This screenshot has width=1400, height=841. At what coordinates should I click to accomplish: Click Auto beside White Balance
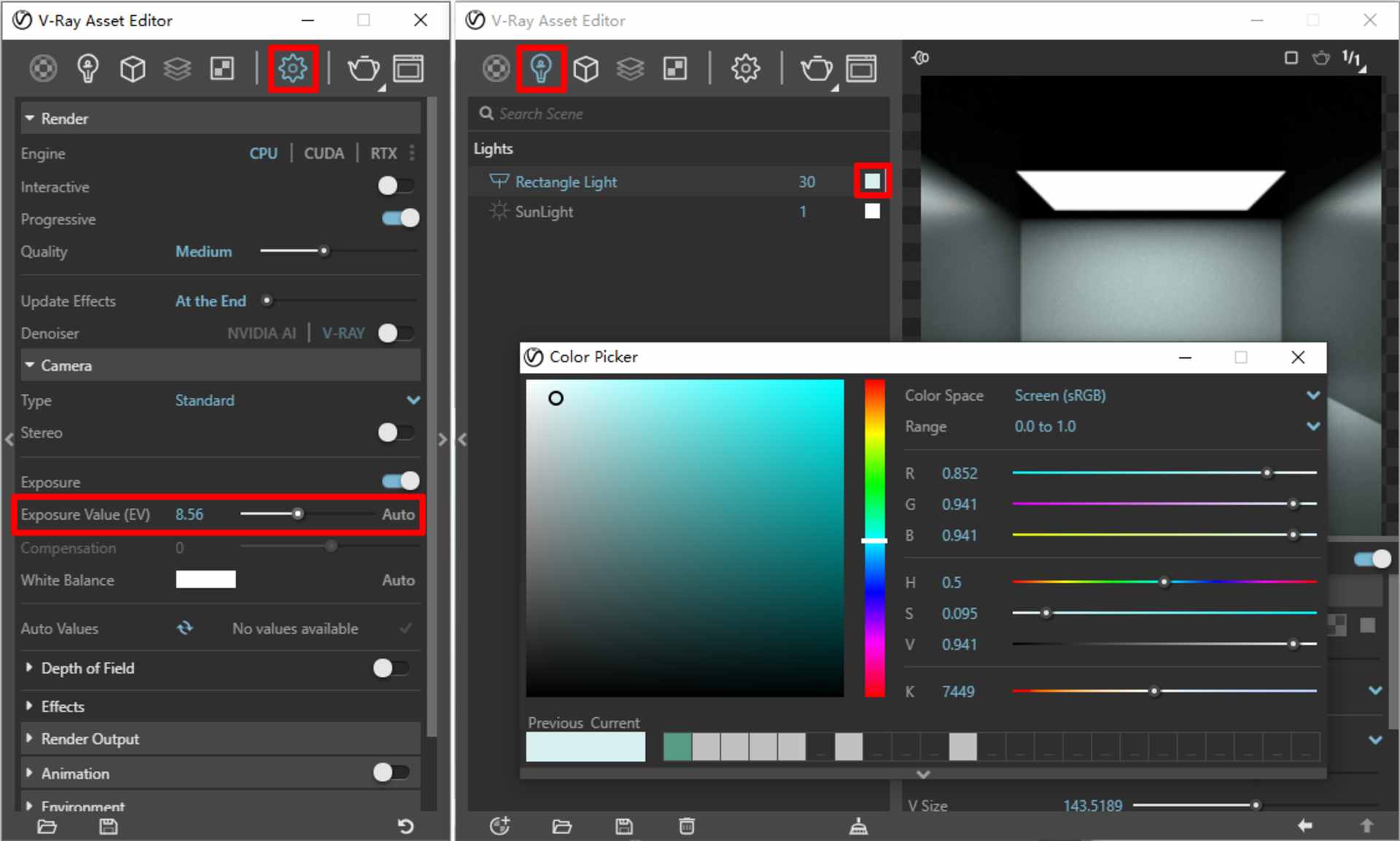pos(398,580)
